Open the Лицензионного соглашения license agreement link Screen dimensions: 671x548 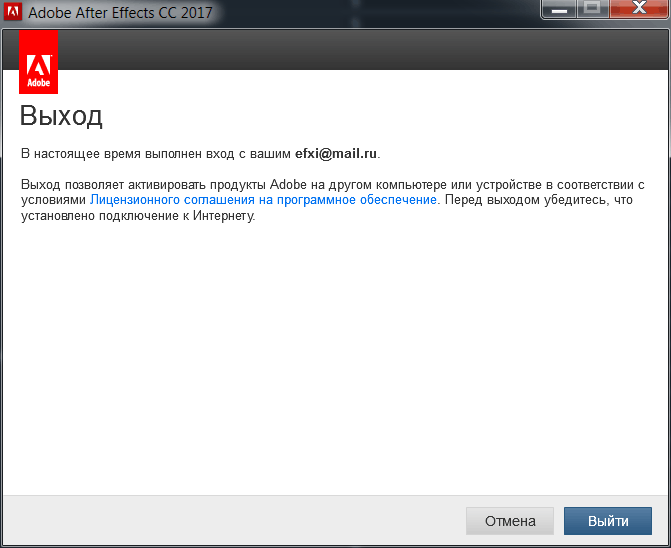pyautogui.click(x=263, y=200)
